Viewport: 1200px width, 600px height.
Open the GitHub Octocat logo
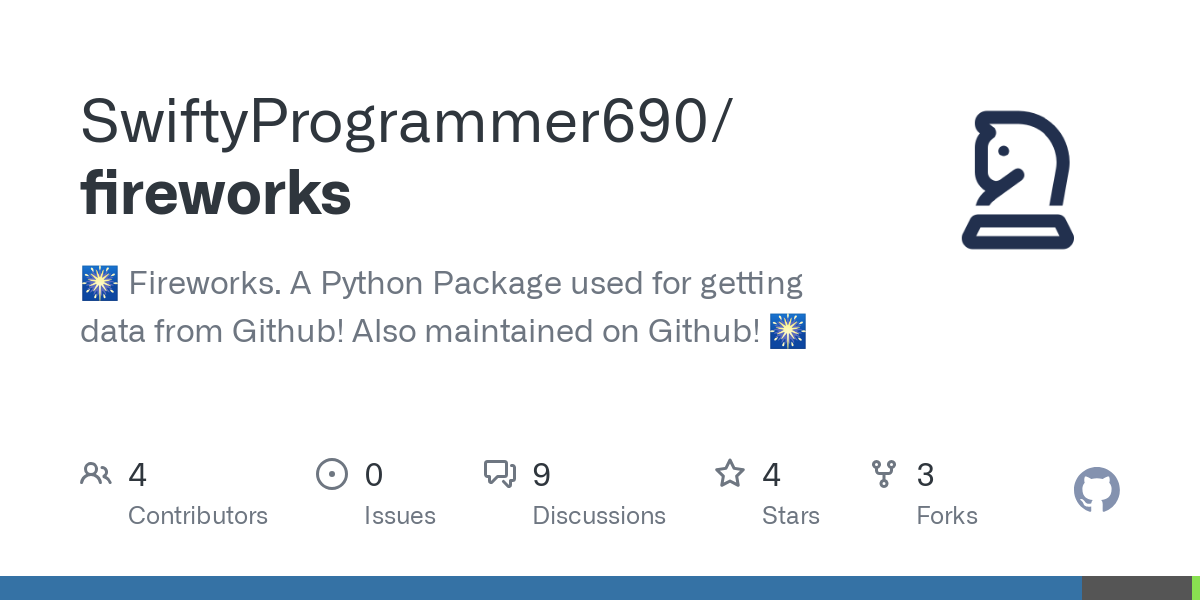click(x=1096, y=490)
